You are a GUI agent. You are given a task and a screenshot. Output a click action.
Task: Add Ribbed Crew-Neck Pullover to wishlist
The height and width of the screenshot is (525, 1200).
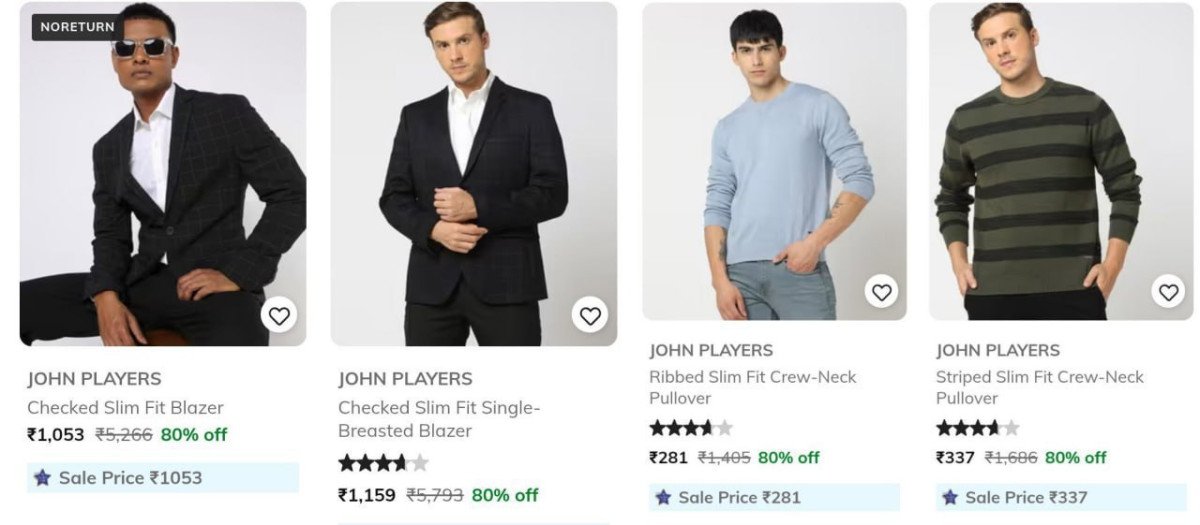tap(881, 292)
